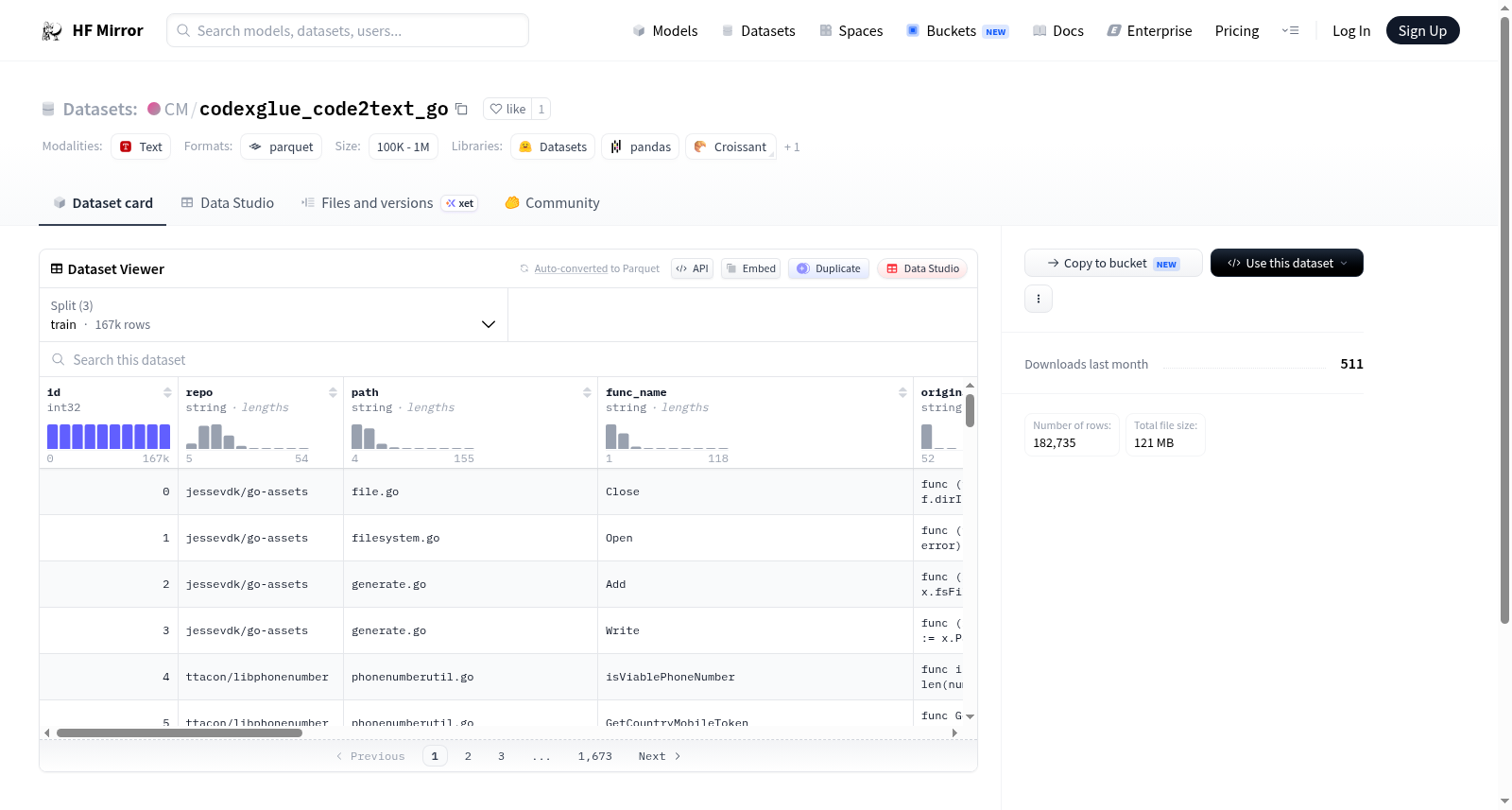1512x810 pixels.
Task: Focus the Search models, datasets, users field
Action: tap(348, 30)
